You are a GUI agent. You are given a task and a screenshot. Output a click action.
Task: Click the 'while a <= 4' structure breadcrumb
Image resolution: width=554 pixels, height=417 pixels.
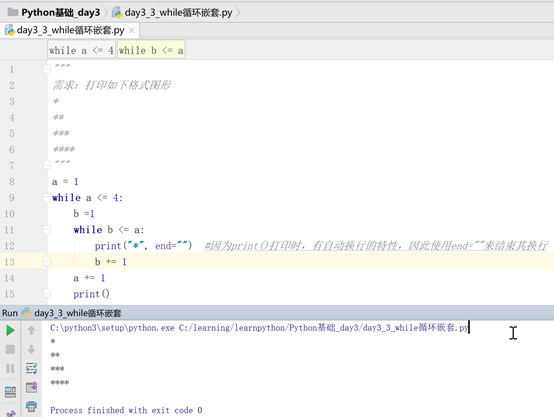coord(81,51)
